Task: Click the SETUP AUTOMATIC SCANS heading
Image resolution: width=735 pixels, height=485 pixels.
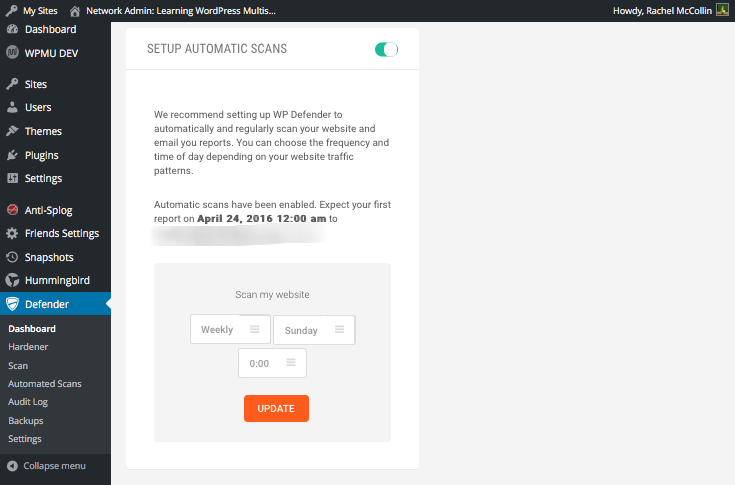Action: pyautogui.click(x=217, y=49)
